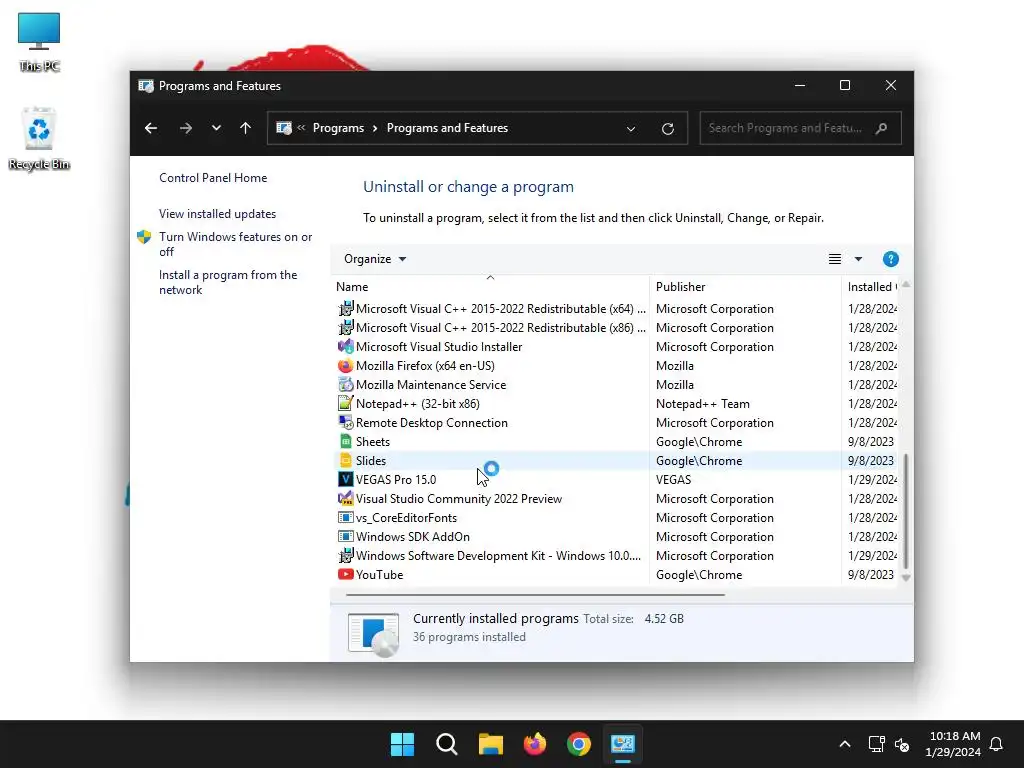Viewport: 1024px width, 768px height.
Task: Click the Notepad++ Team publisher cell
Action: coord(703,404)
